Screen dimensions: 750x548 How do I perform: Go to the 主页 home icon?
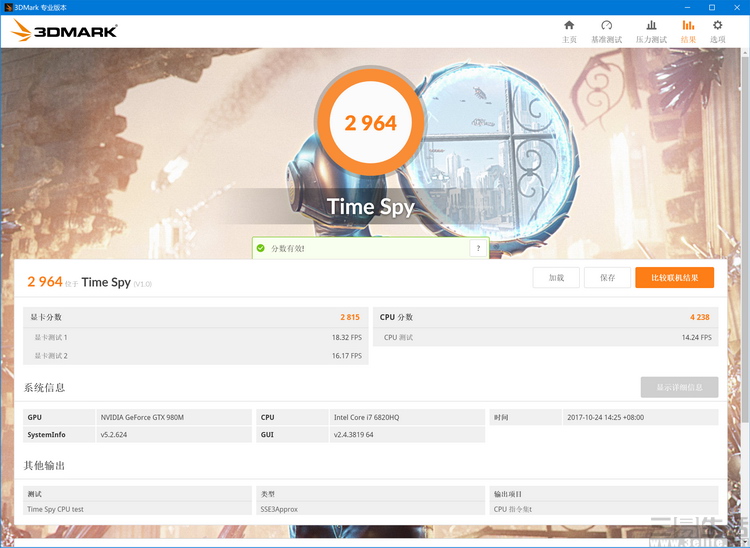[569, 25]
